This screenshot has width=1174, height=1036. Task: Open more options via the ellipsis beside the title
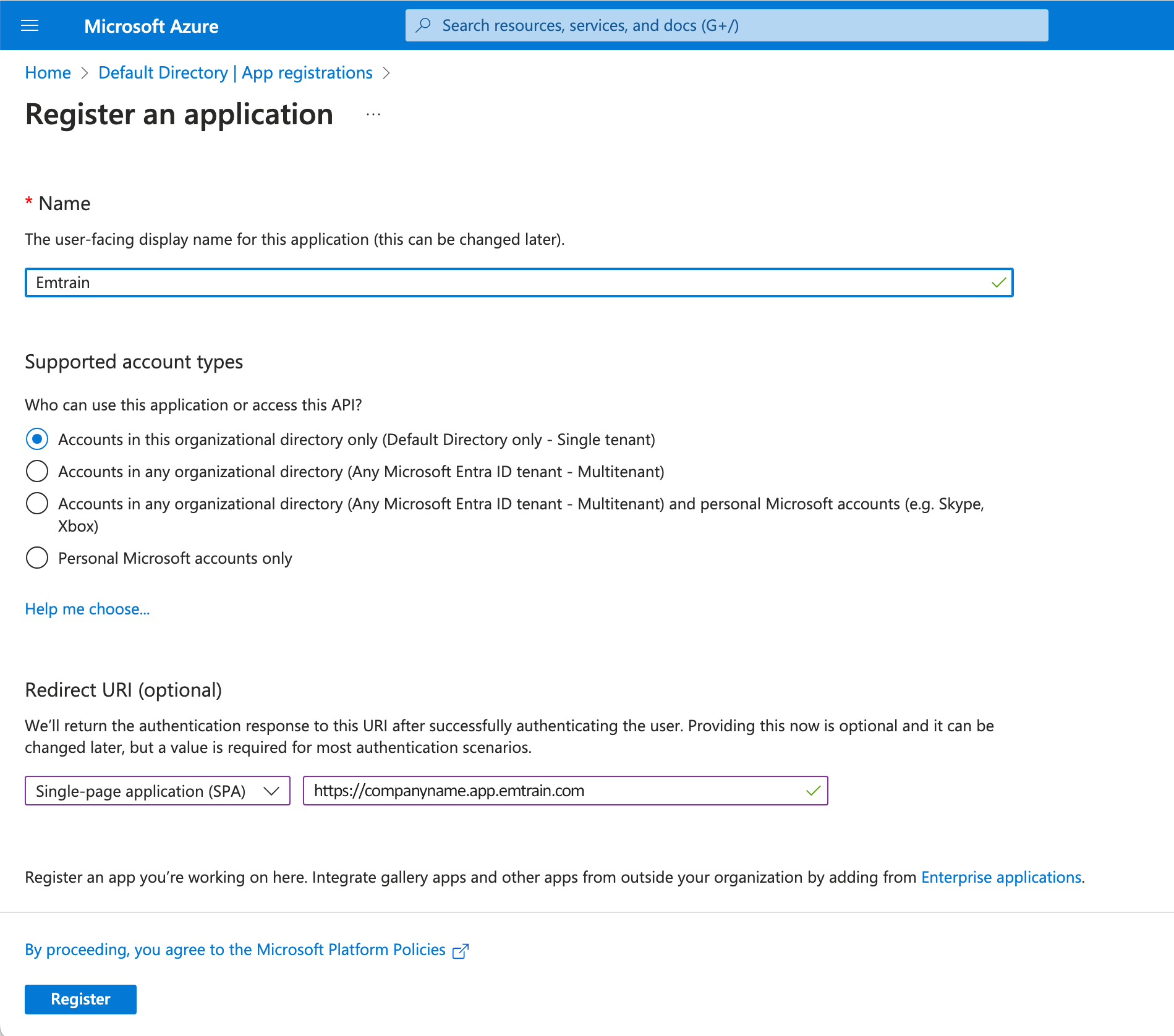[x=373, y=114]
